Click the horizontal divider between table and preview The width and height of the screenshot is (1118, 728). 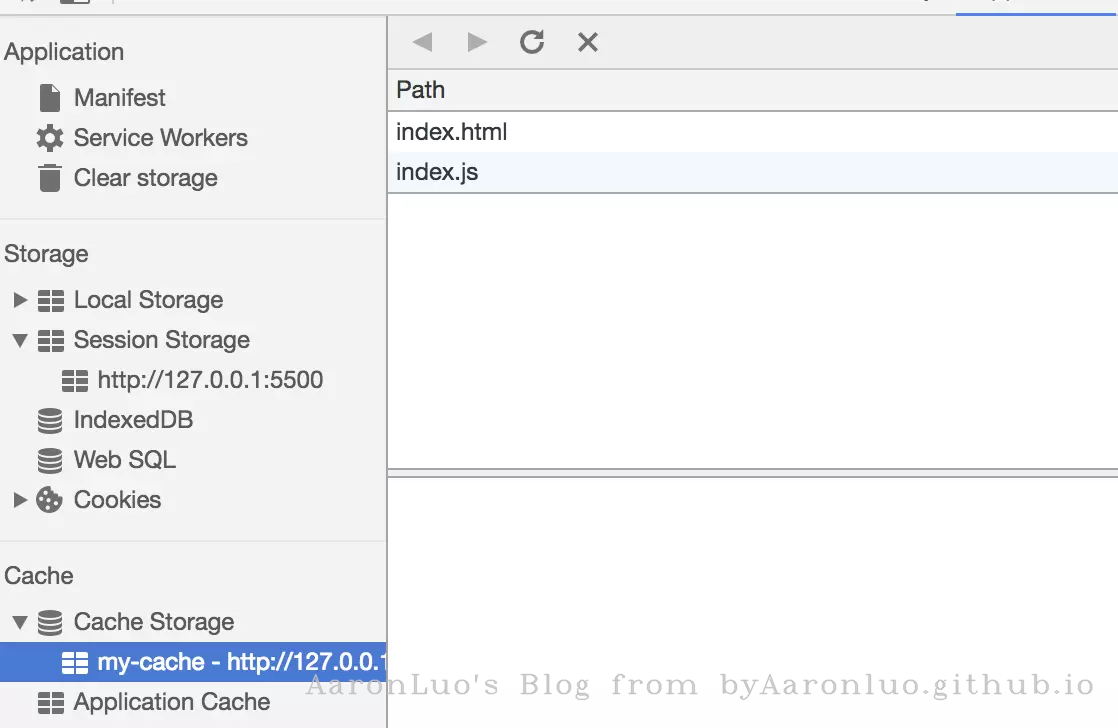752,473
